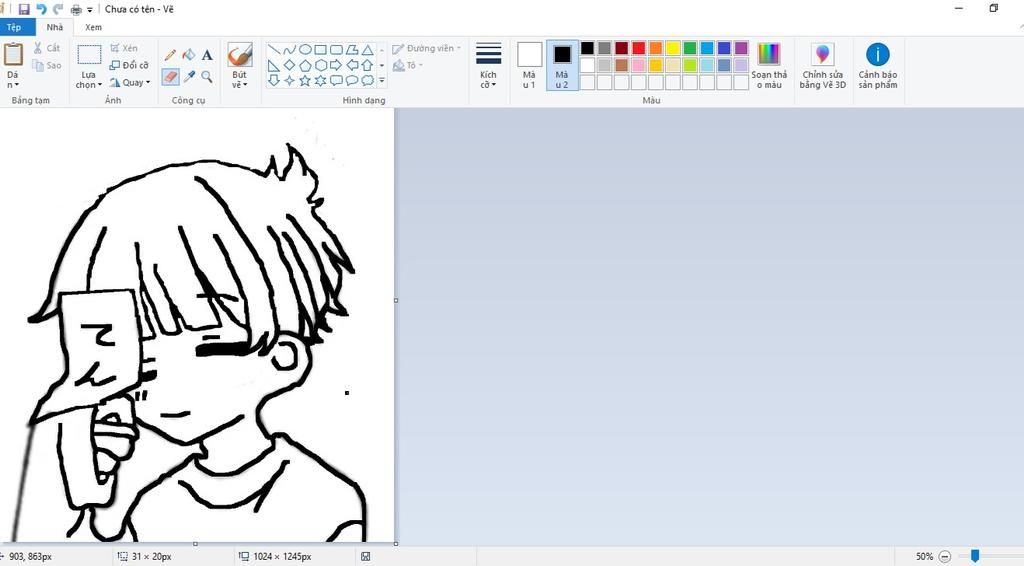Click the Save icon in the title bar
1024x566 pixels.
[x=24, y=9]
